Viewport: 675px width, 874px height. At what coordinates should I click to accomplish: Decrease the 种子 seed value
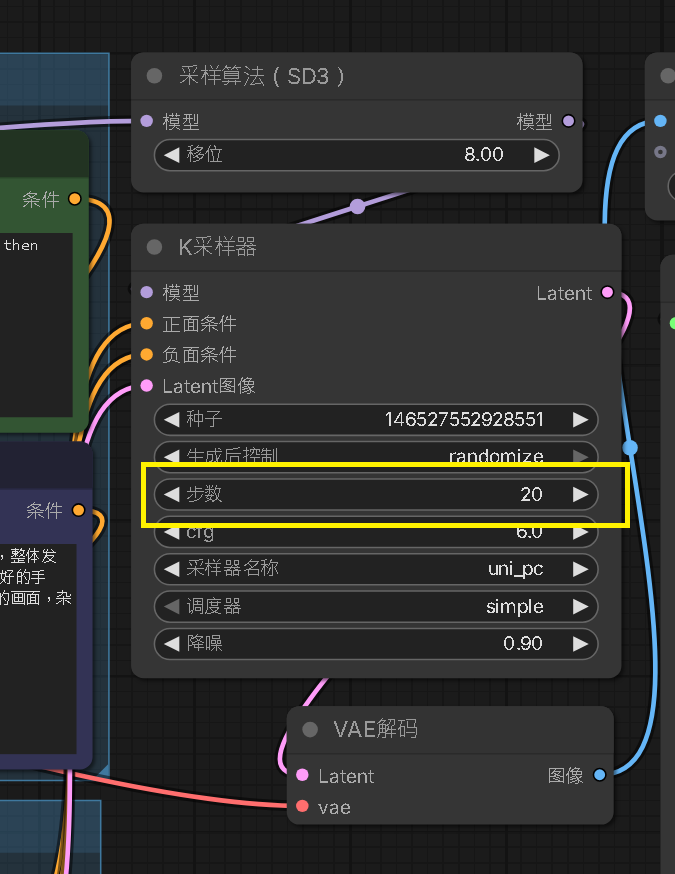172,419
